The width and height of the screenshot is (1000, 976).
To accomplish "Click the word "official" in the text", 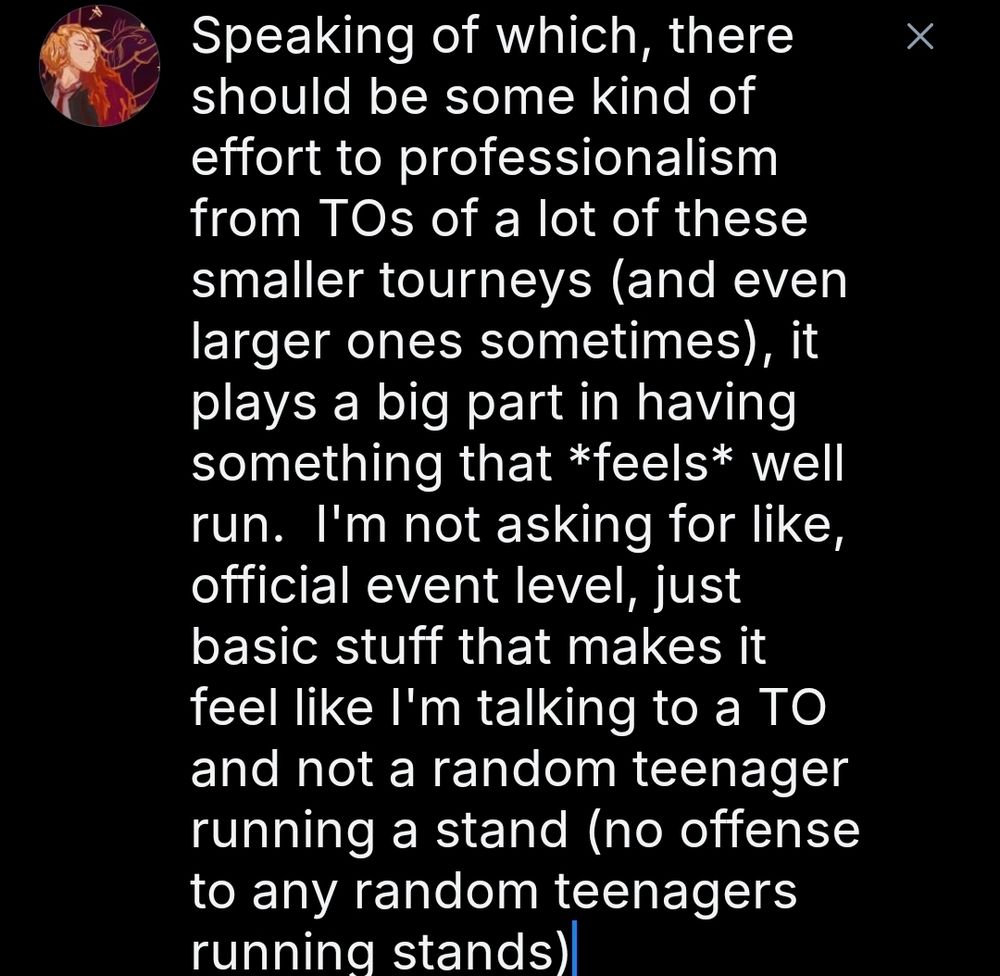I will [271, 585].
